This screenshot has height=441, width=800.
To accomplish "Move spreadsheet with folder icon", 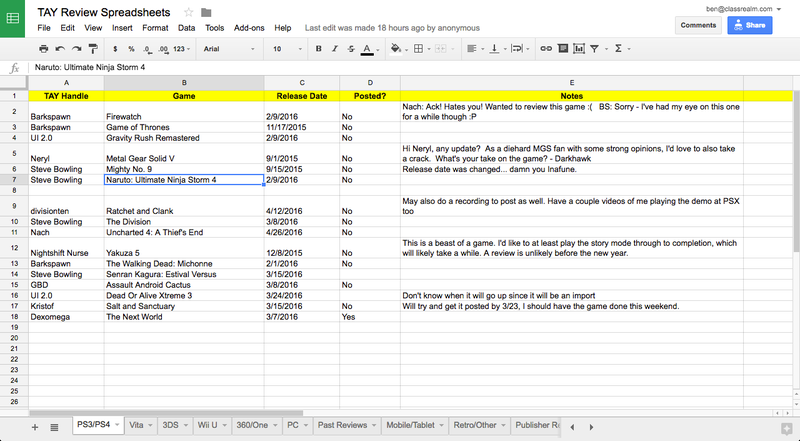I will click(x=206, y=13).
